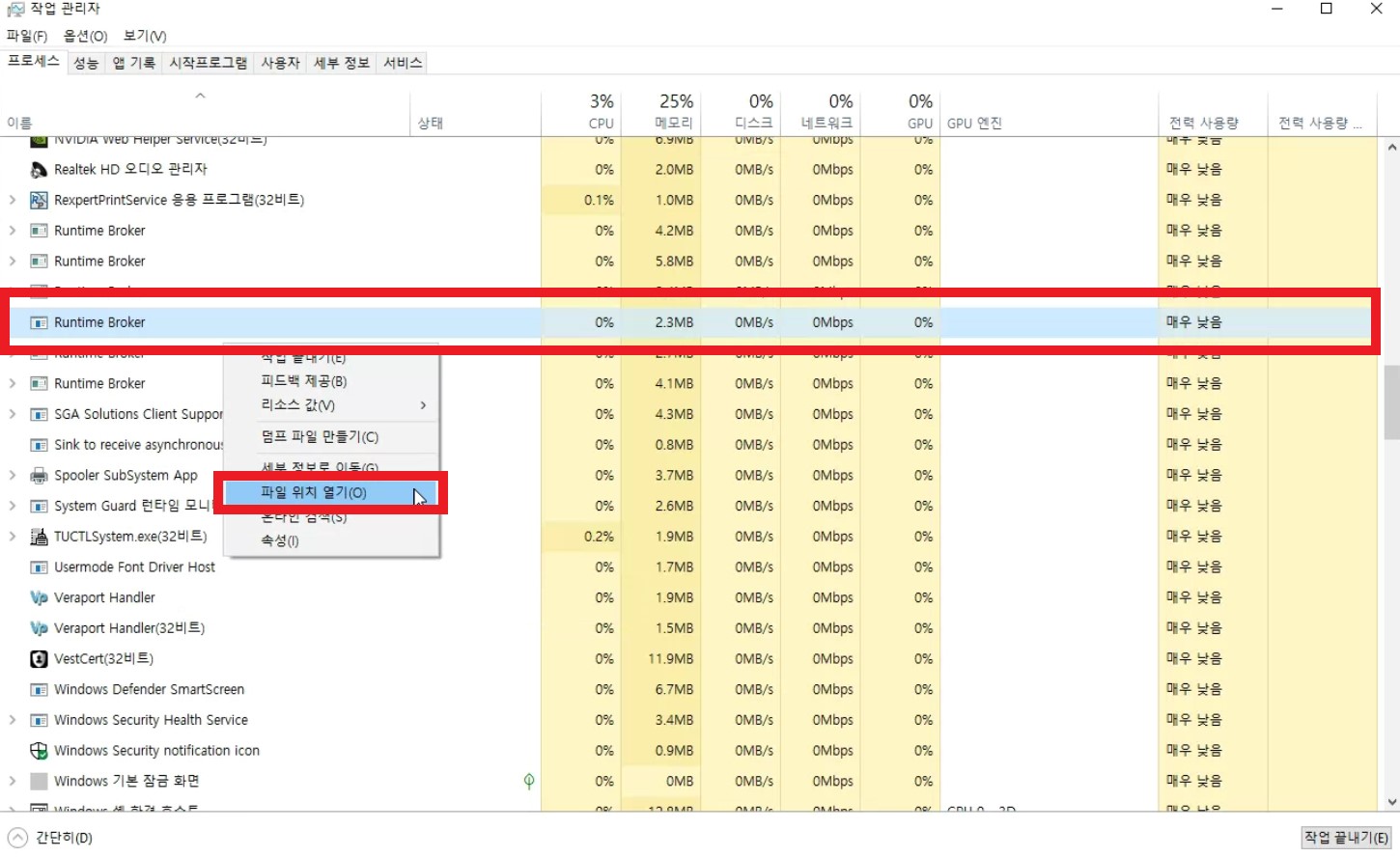The width and height of the screenshot is (1400, 857).
Task: Open the 리소스 값(V) submenu arrow
Action: [423, 405]
